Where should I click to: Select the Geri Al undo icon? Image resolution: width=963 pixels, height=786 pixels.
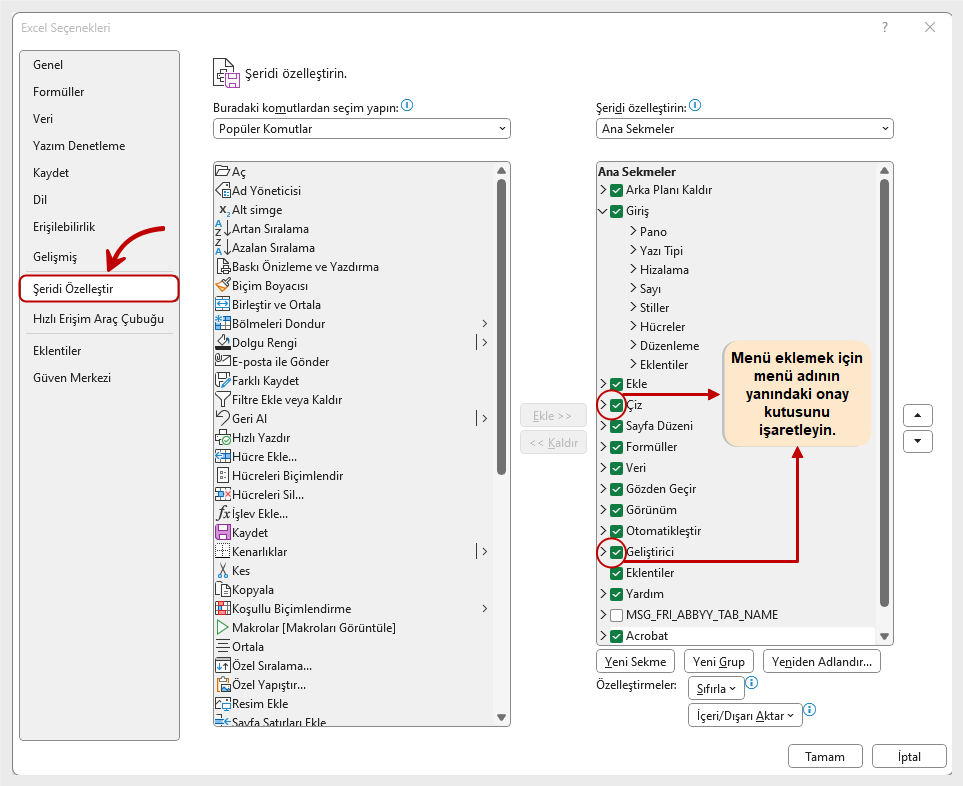[x=222, y=419]
